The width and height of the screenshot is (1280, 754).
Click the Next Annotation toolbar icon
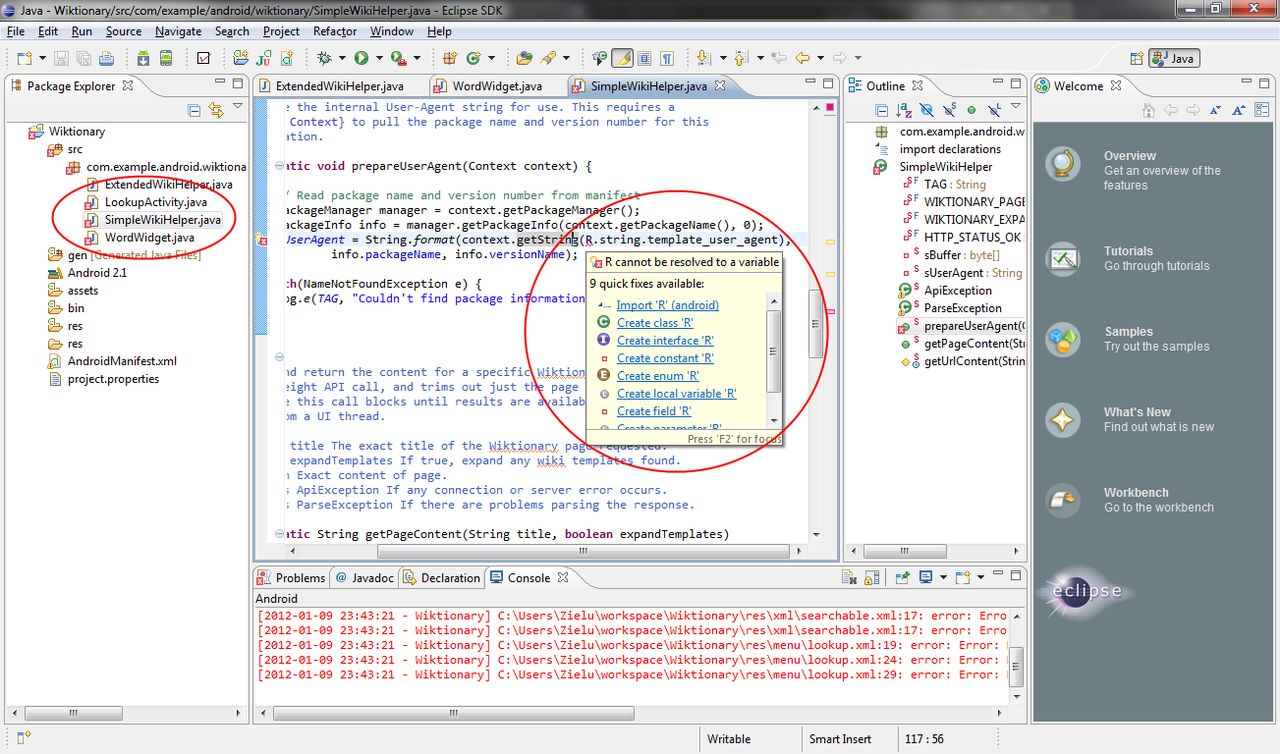tap(702, 58)
